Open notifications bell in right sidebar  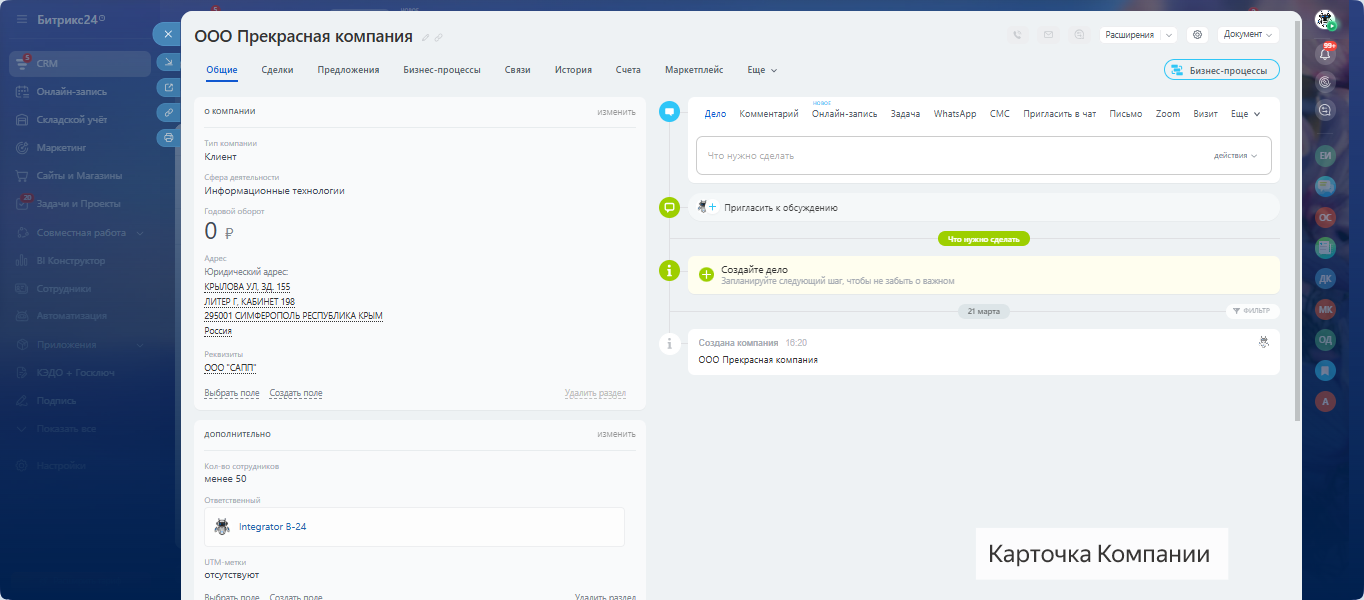coord(1326,54)
